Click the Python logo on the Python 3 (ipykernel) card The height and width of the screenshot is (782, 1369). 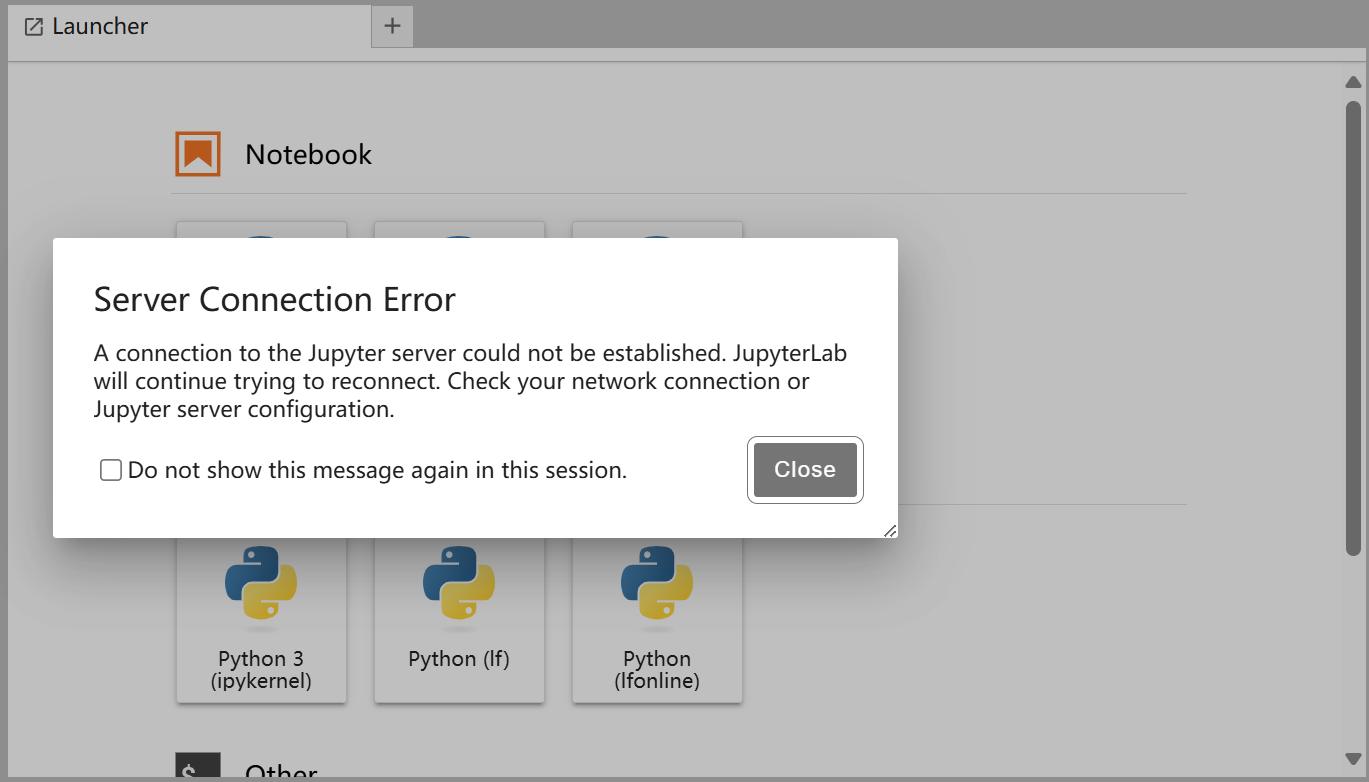(261, 584)
